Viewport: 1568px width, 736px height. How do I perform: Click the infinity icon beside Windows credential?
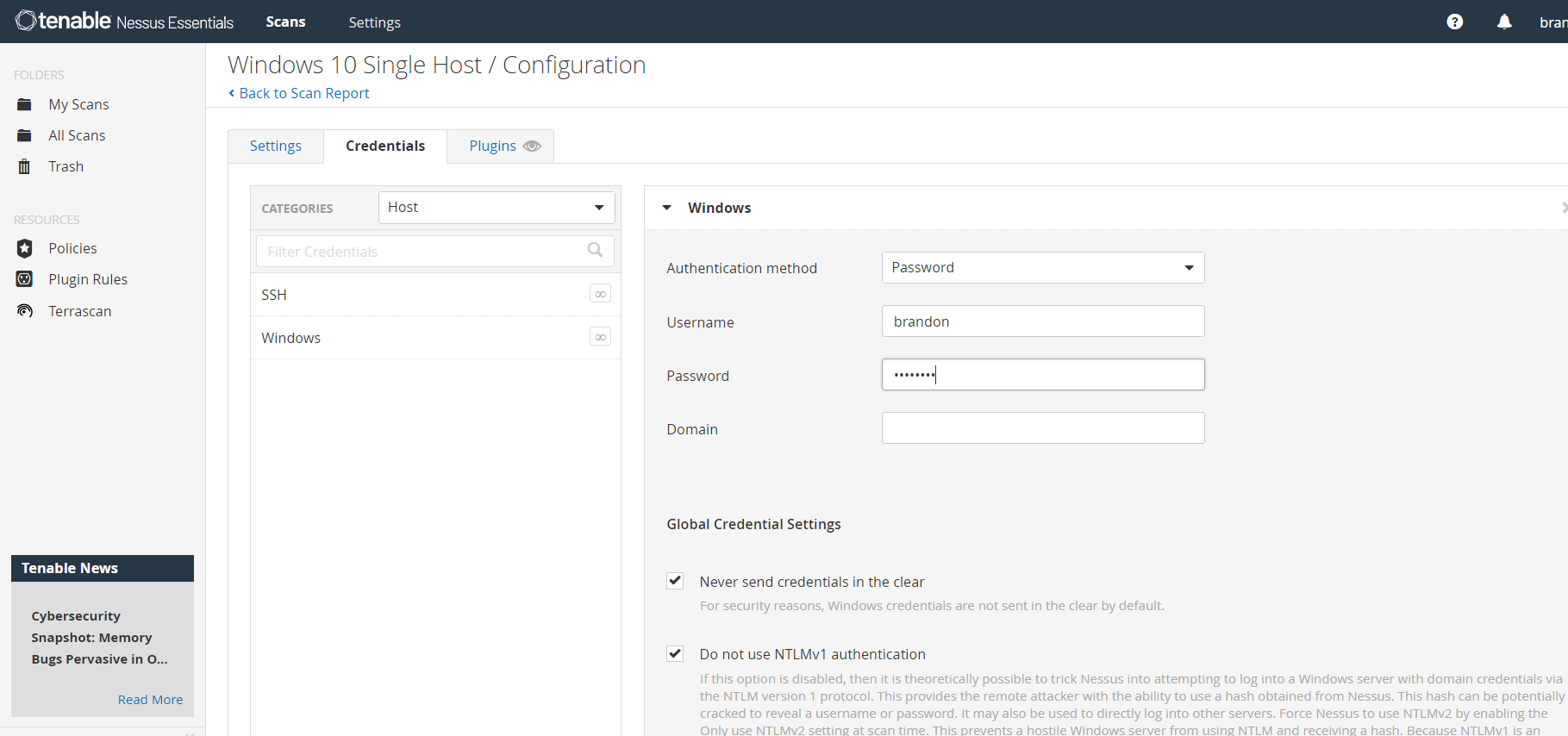(x=600, y=337)
